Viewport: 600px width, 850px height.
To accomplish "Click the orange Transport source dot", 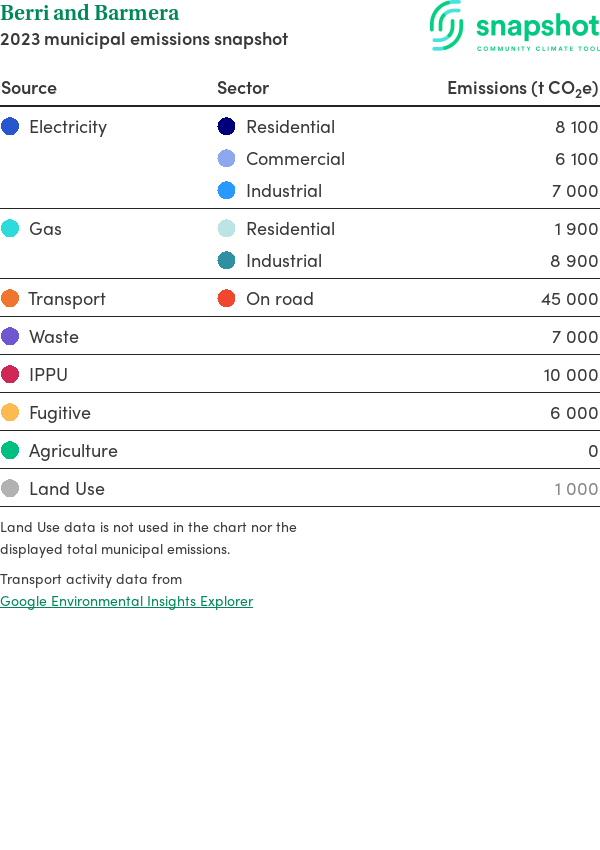I will coord(10,299).
